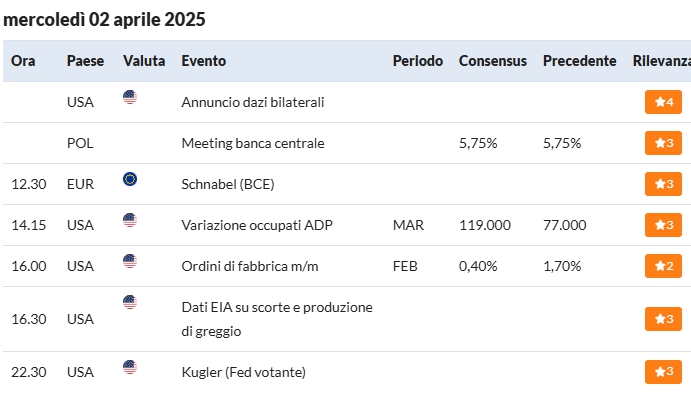
Task: Click the Periodo column header
Action: pos(418,61)
